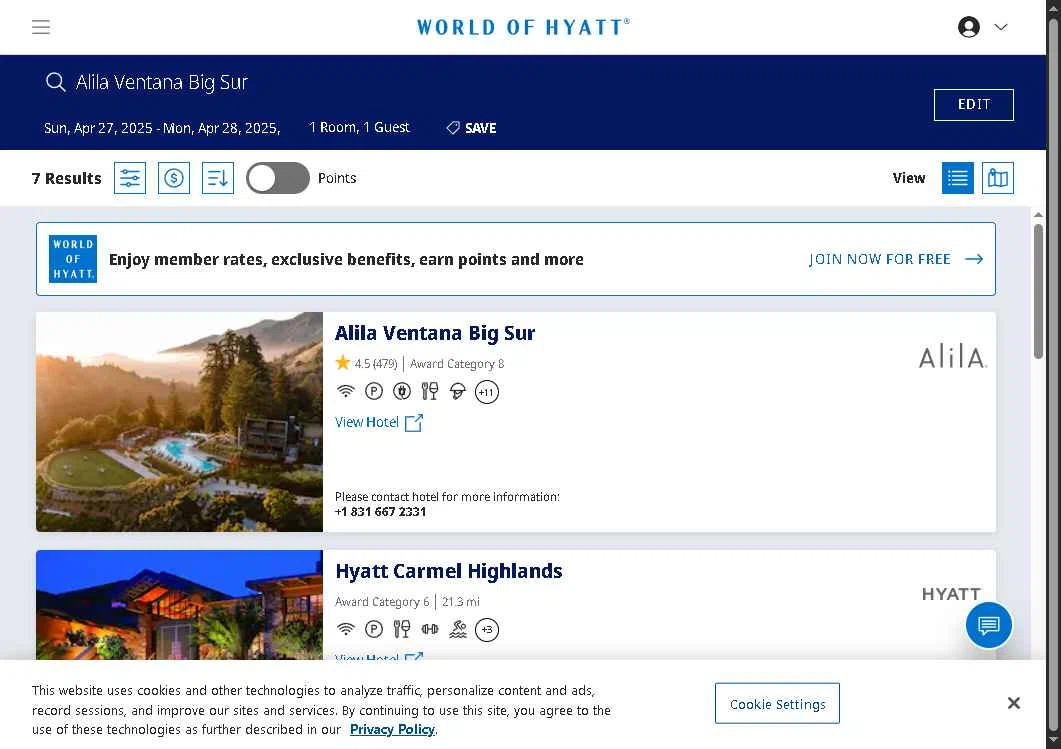Click the Wi-Fi icon for Hyatt Carmel Highlands
1061x749 pixels.
pyautogui.click(x=346, y=629)
